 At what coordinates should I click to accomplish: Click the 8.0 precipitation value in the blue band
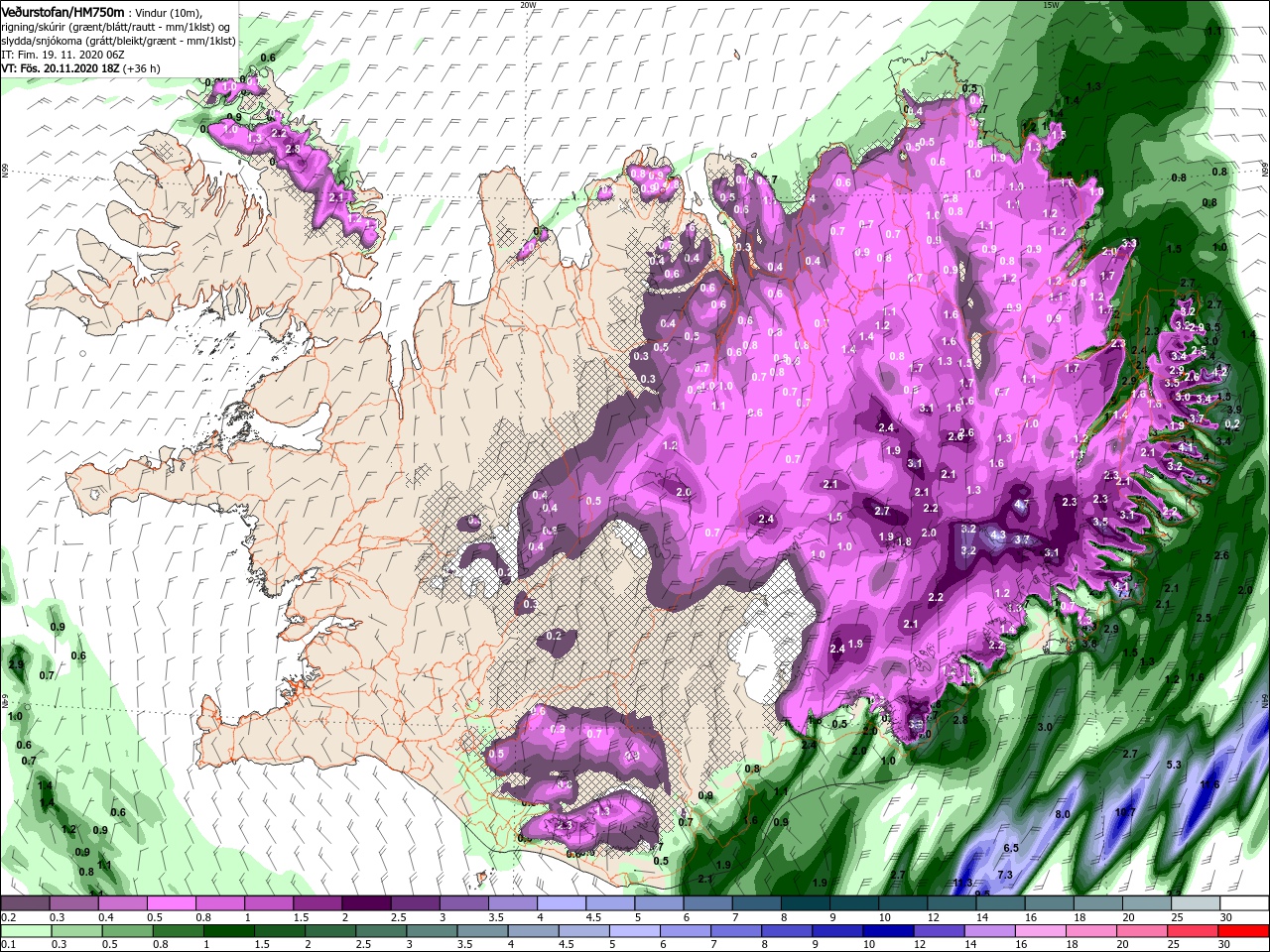(x=1063, y=814)
